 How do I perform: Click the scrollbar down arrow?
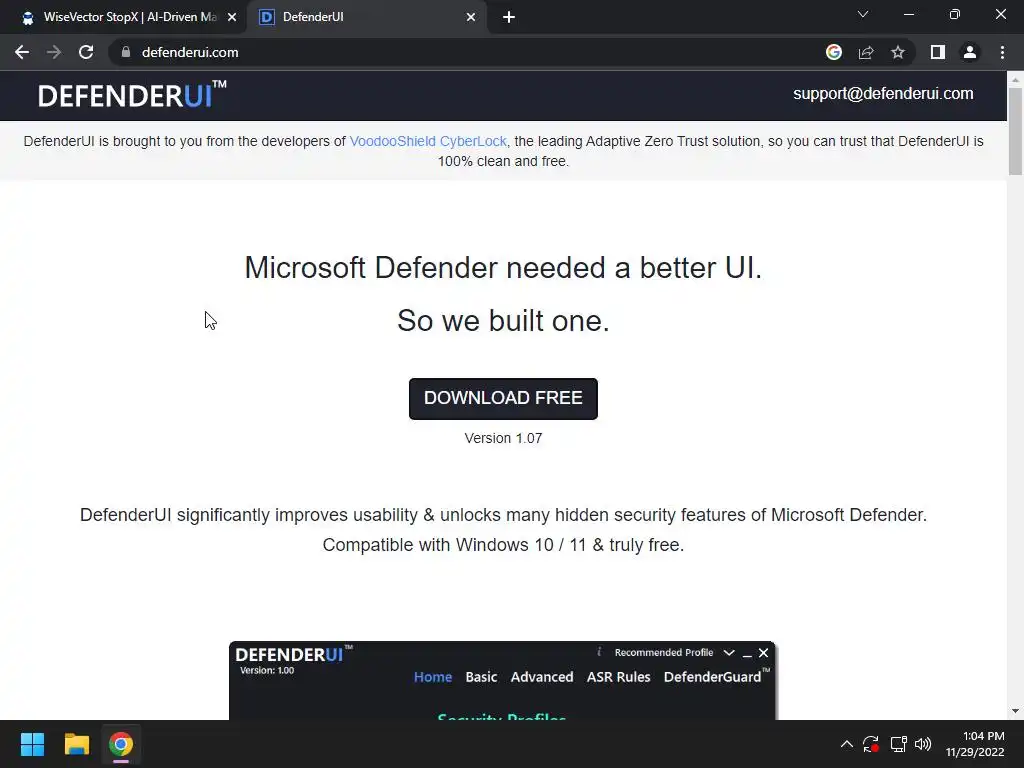1015,711
